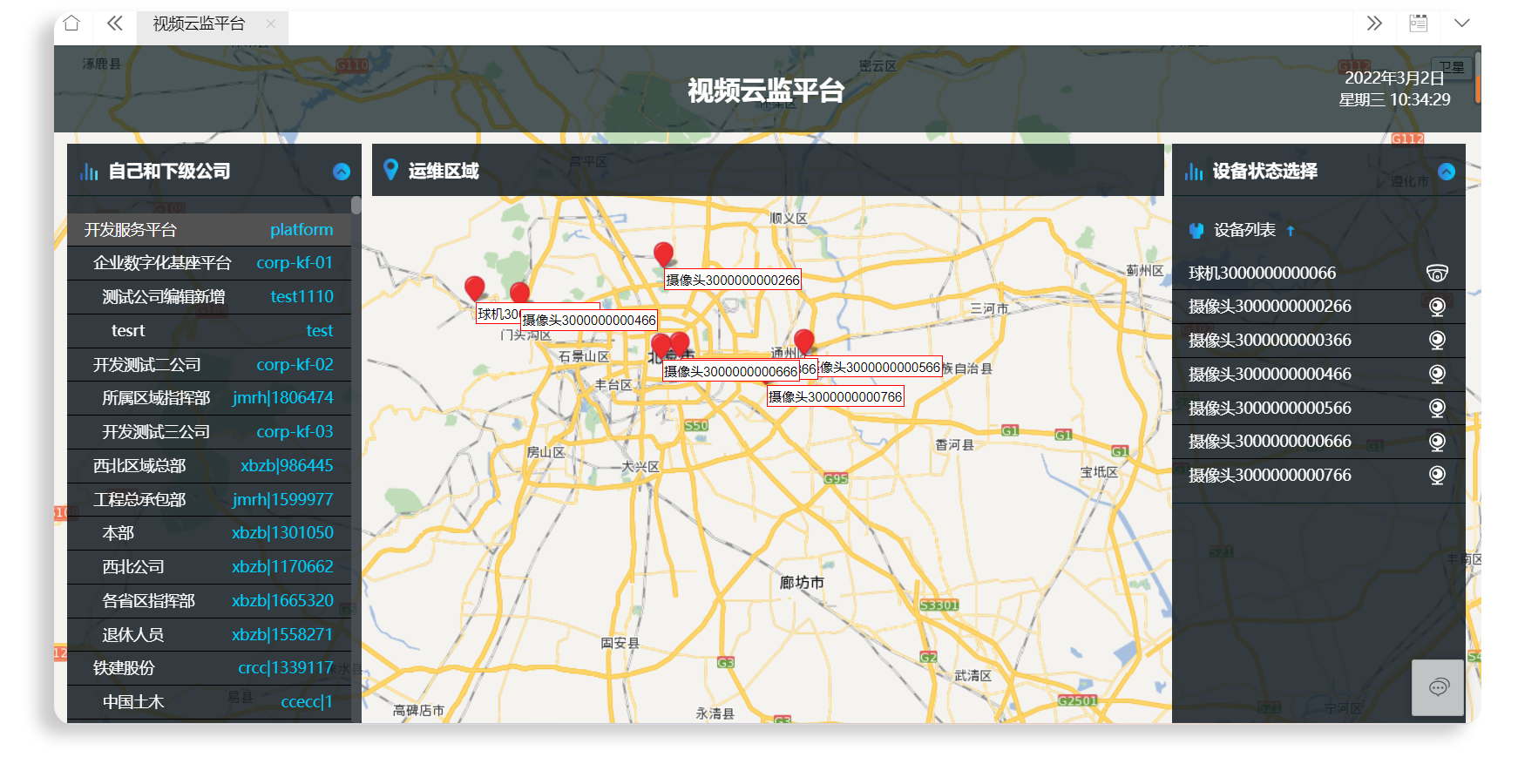The height and width of the screenshot is (784, 1518).
Task: Open the calendar-like tab management icon
Action: point(1419,24)
